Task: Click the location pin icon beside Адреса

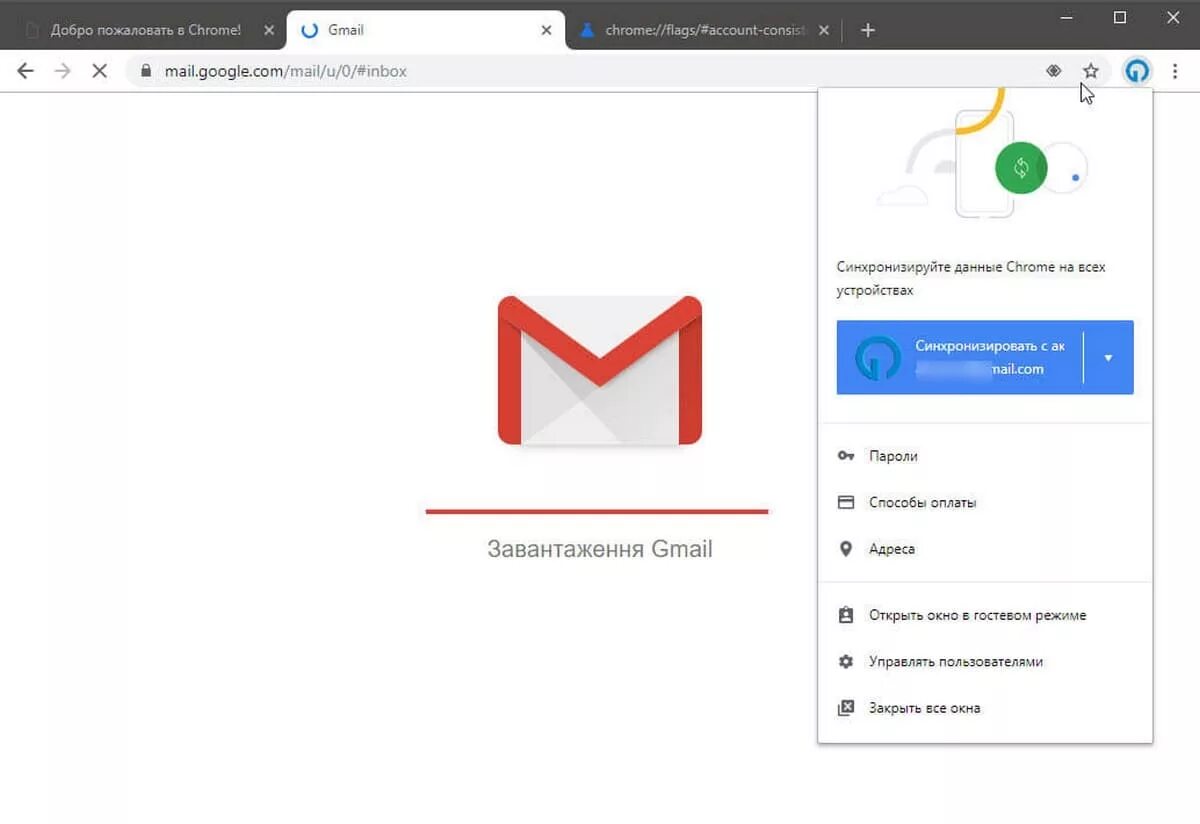Action: pyautogui.click(x=846, y=549)
